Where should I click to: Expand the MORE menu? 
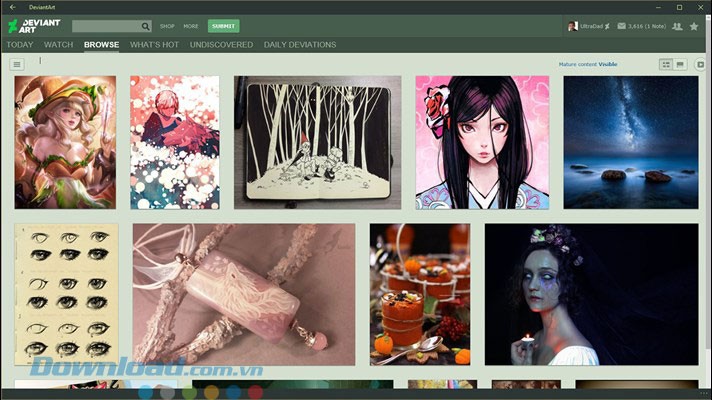191,26
